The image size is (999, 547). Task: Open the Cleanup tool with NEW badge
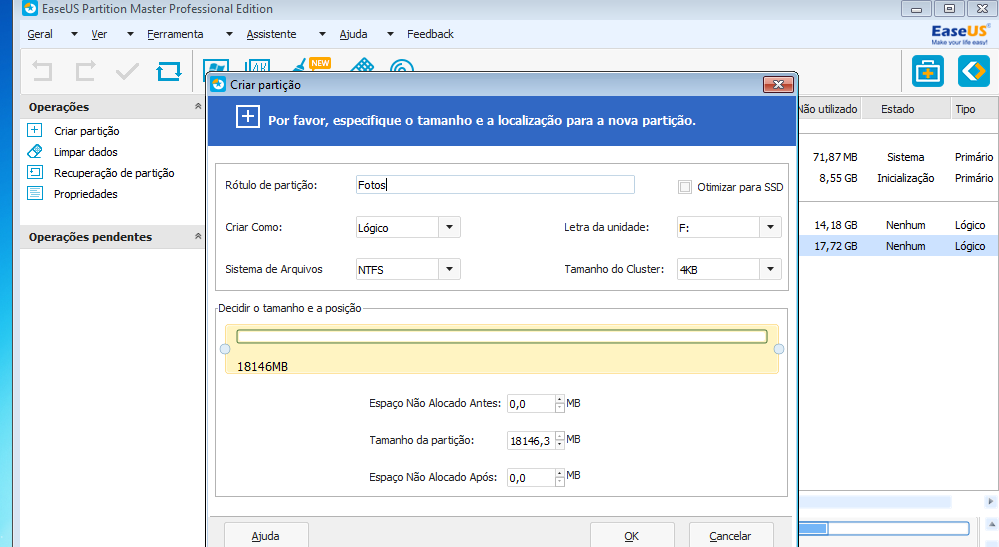[310, 64]
